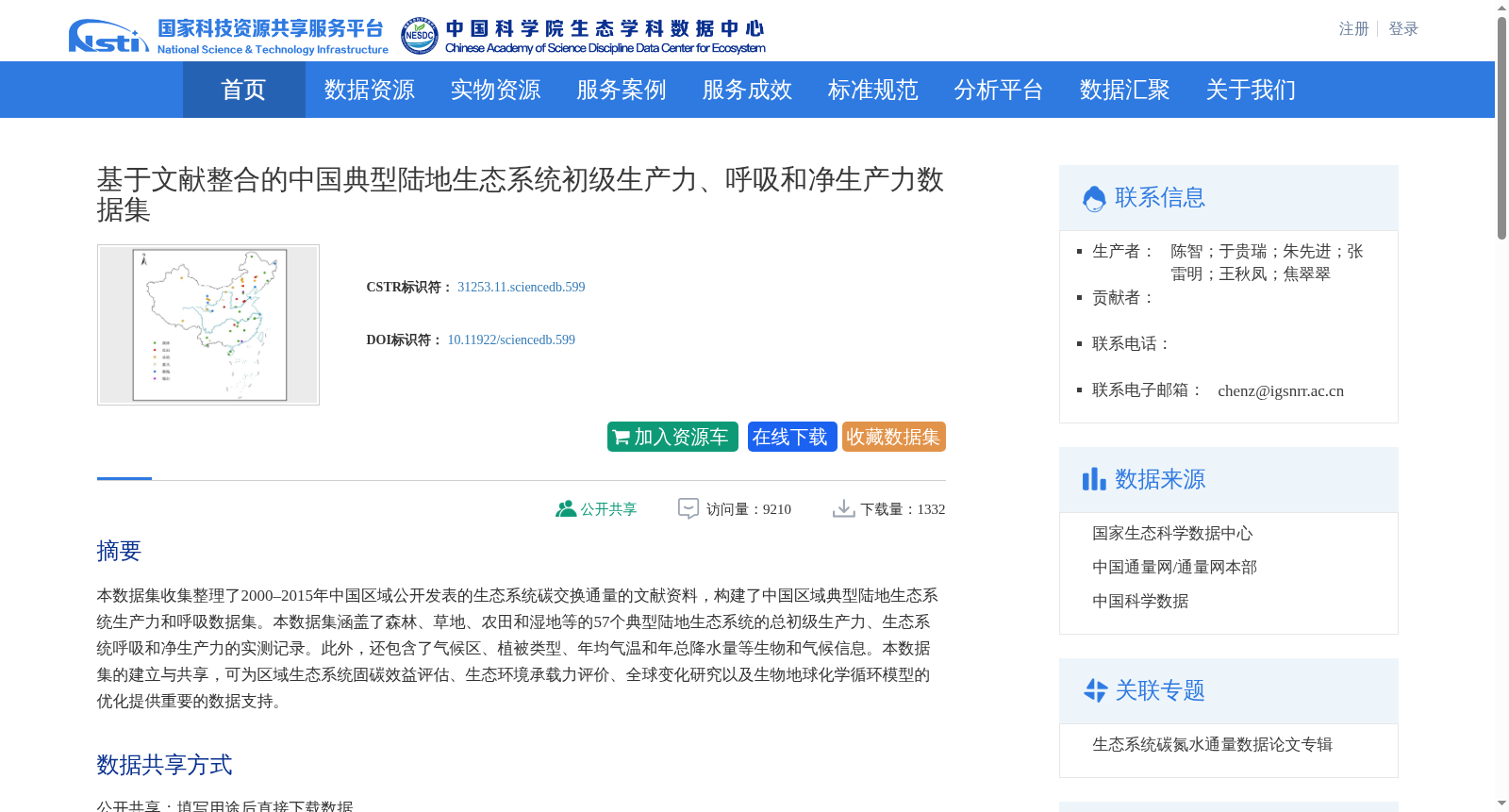The width and height of the screenshot is (1509, 812).
Task: Click the 生产者 label
Action: pos(1123,251)
